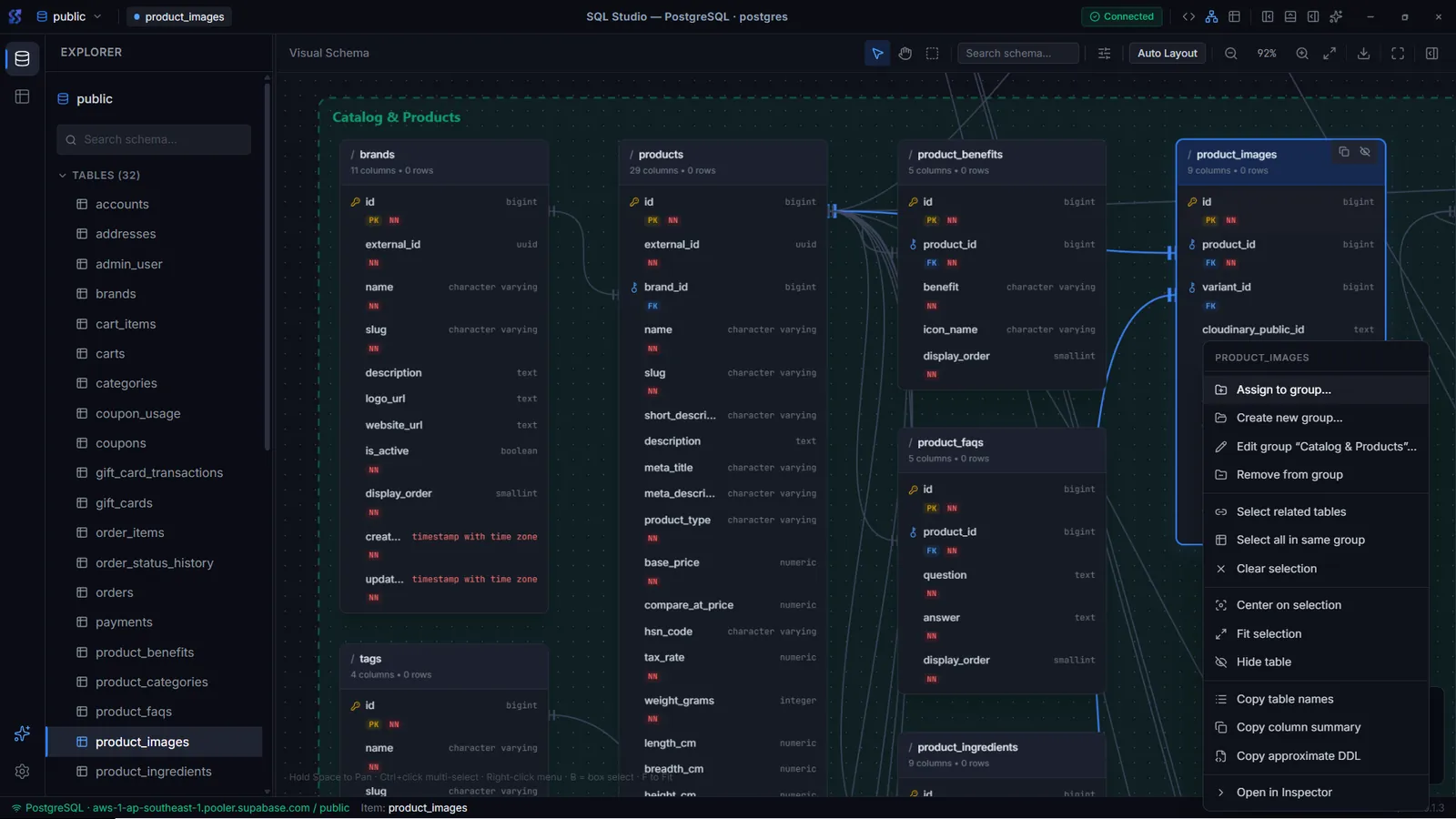
Task: Open the SQL code editor view
Action: click(x=1188, y=16)
